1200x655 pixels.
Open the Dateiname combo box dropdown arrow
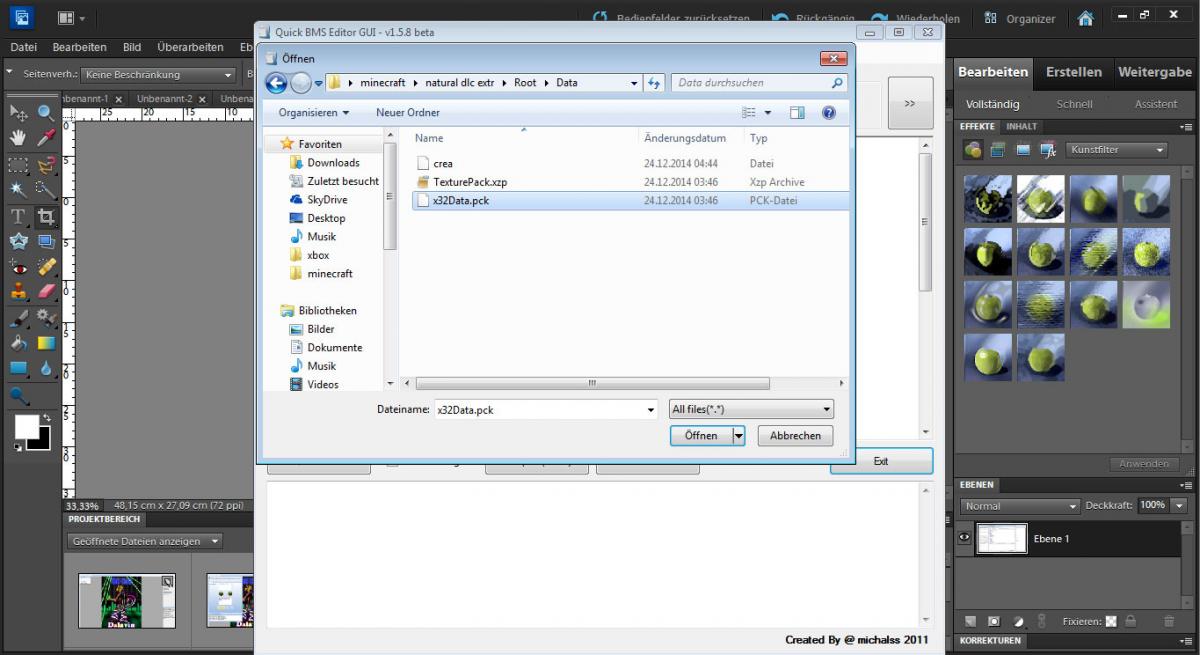[651, 409]
